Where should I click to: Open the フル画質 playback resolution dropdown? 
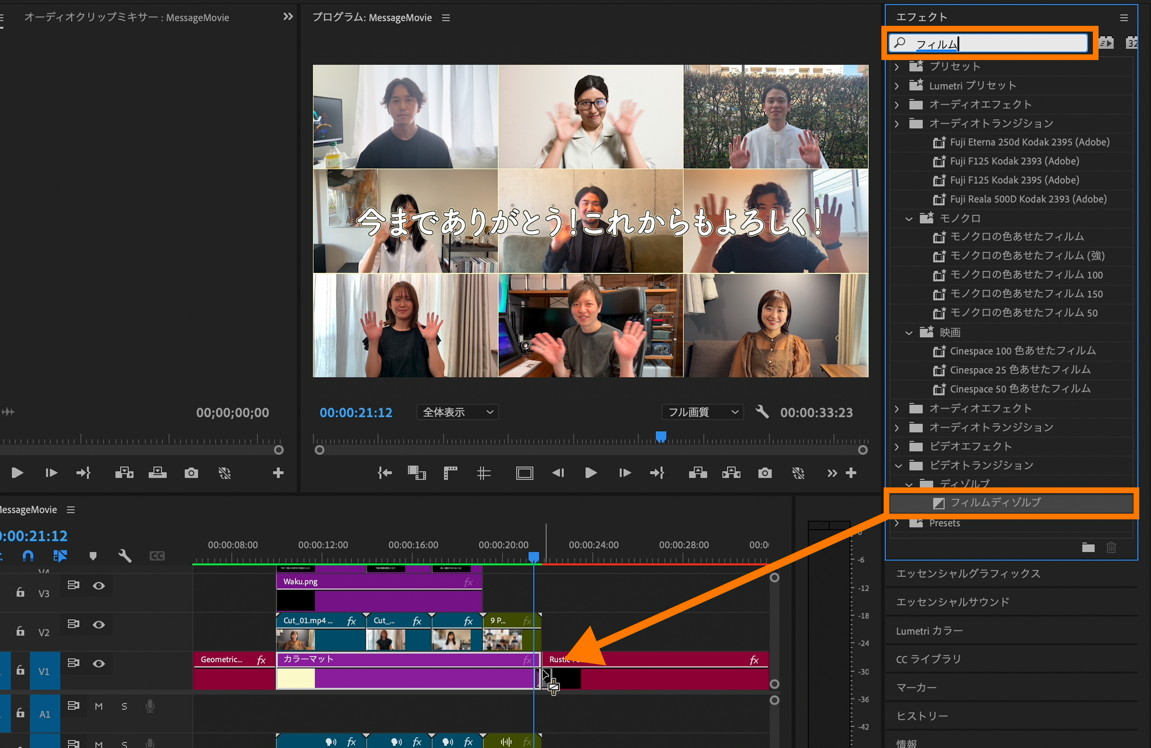click(702, 412)
